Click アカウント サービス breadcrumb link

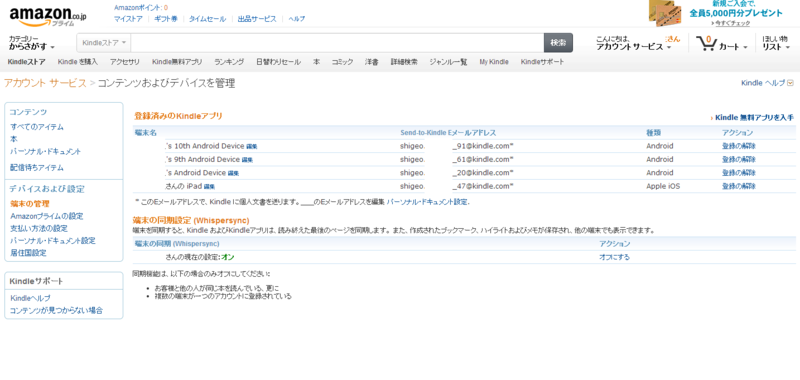(45, 83)
